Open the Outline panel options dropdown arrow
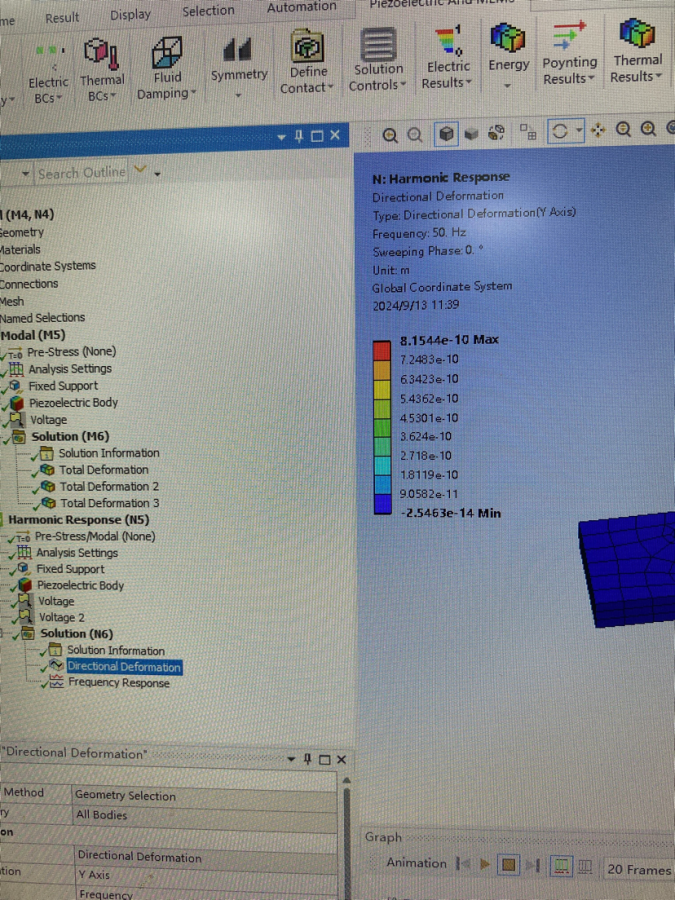The height and width of the screenshot is (900, 675). click(x=281, y=138)
